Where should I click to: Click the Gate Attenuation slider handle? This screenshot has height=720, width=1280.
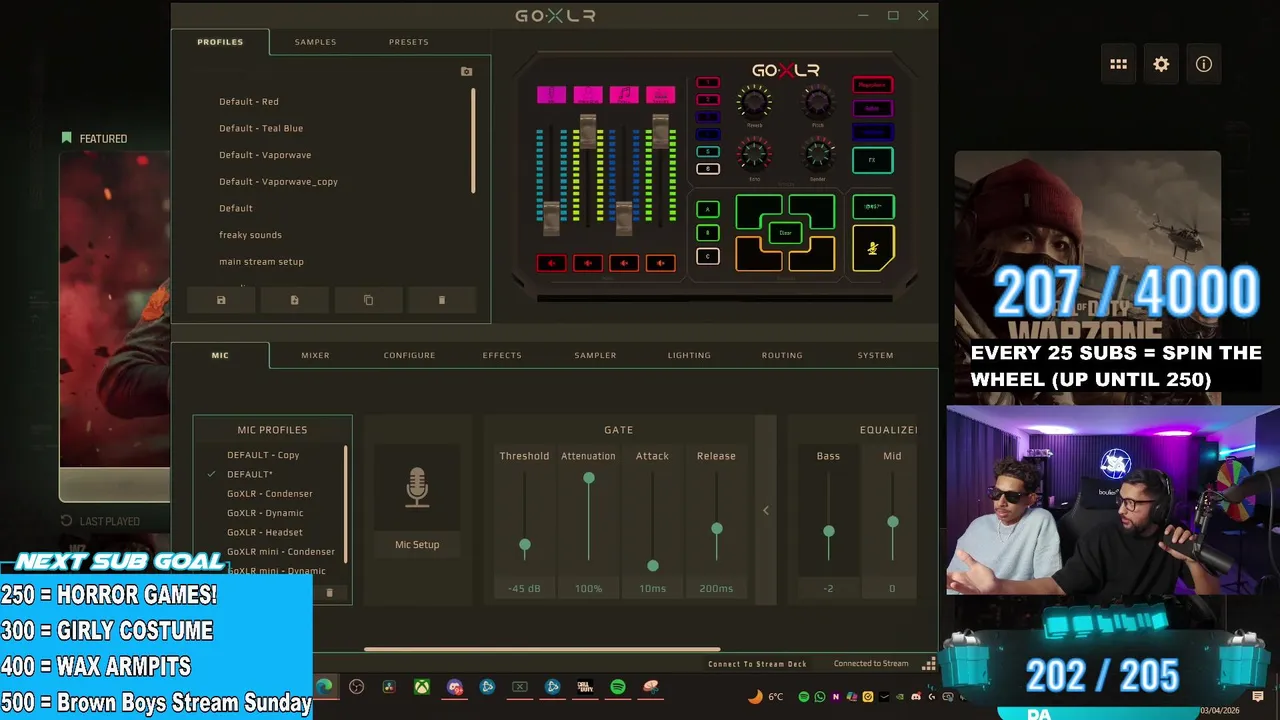point(589,479)
